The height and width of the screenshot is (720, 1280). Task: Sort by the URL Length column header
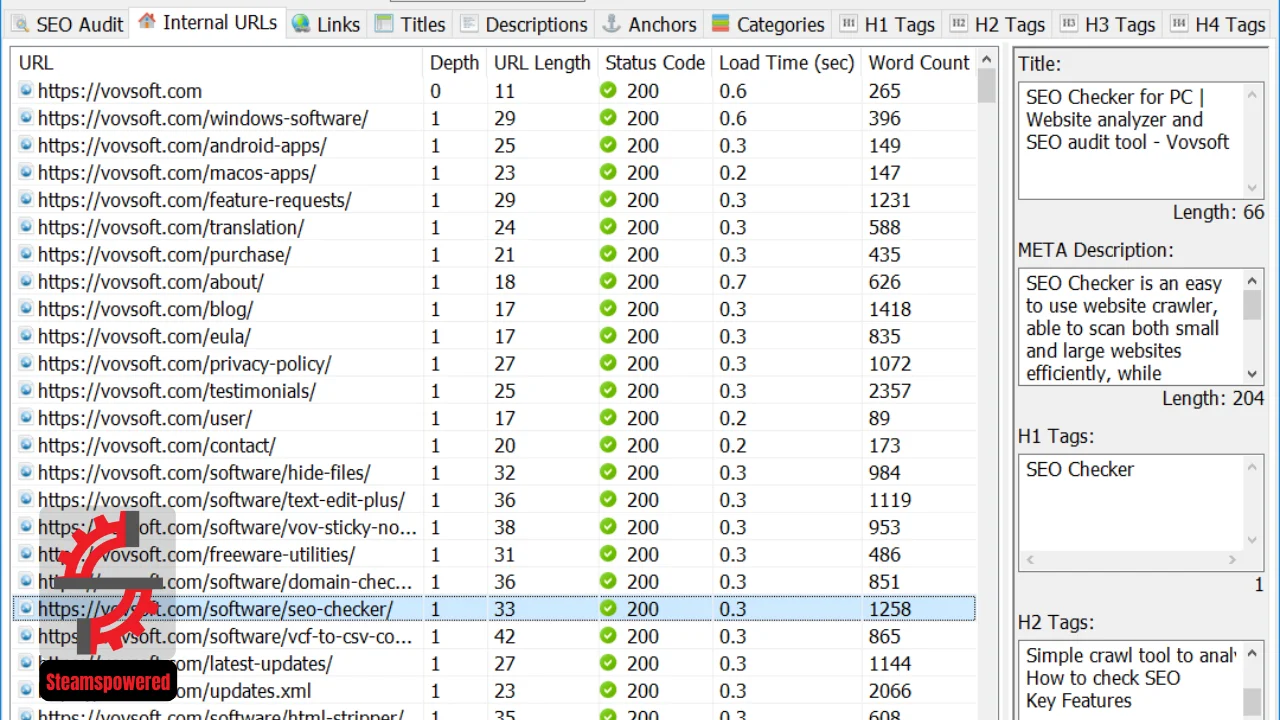[542, 62]
